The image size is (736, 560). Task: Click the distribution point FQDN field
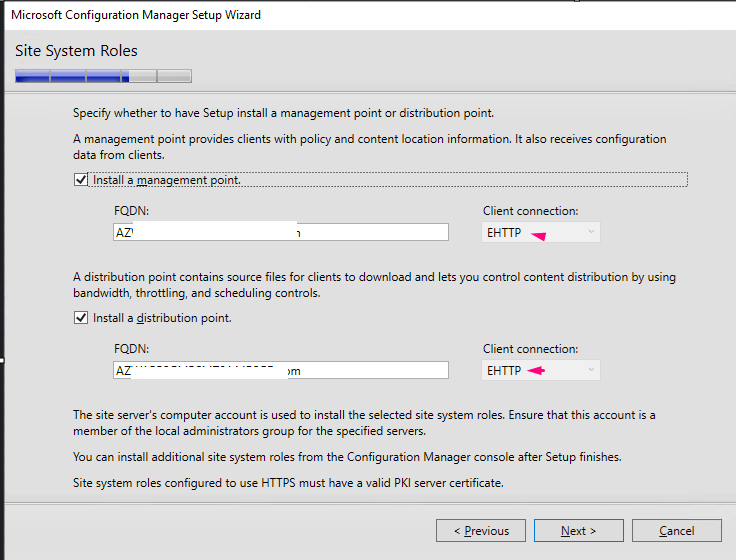pyautogui.click(x=281, y=370)
